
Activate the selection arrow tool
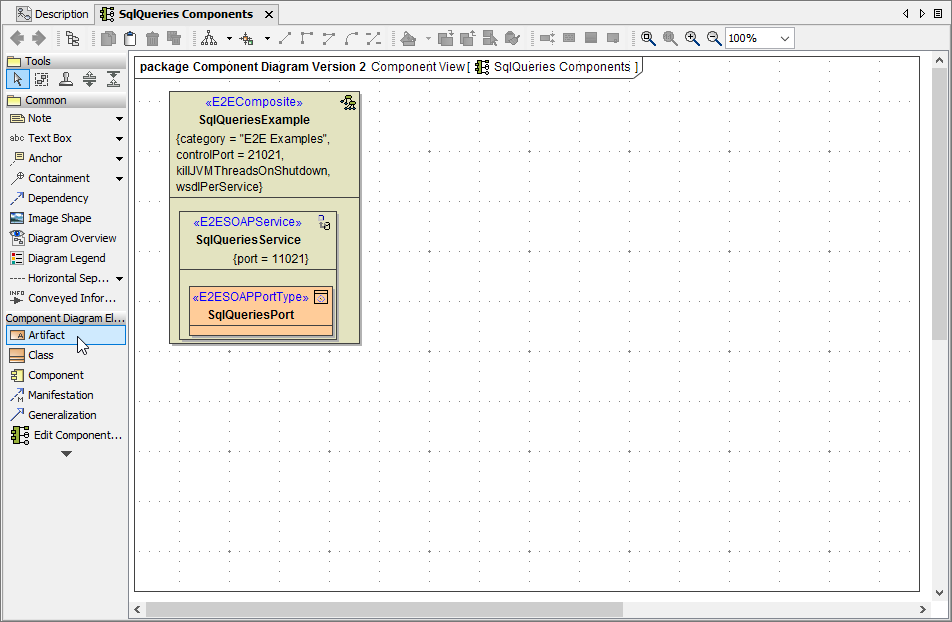click(x=17, y=79)
